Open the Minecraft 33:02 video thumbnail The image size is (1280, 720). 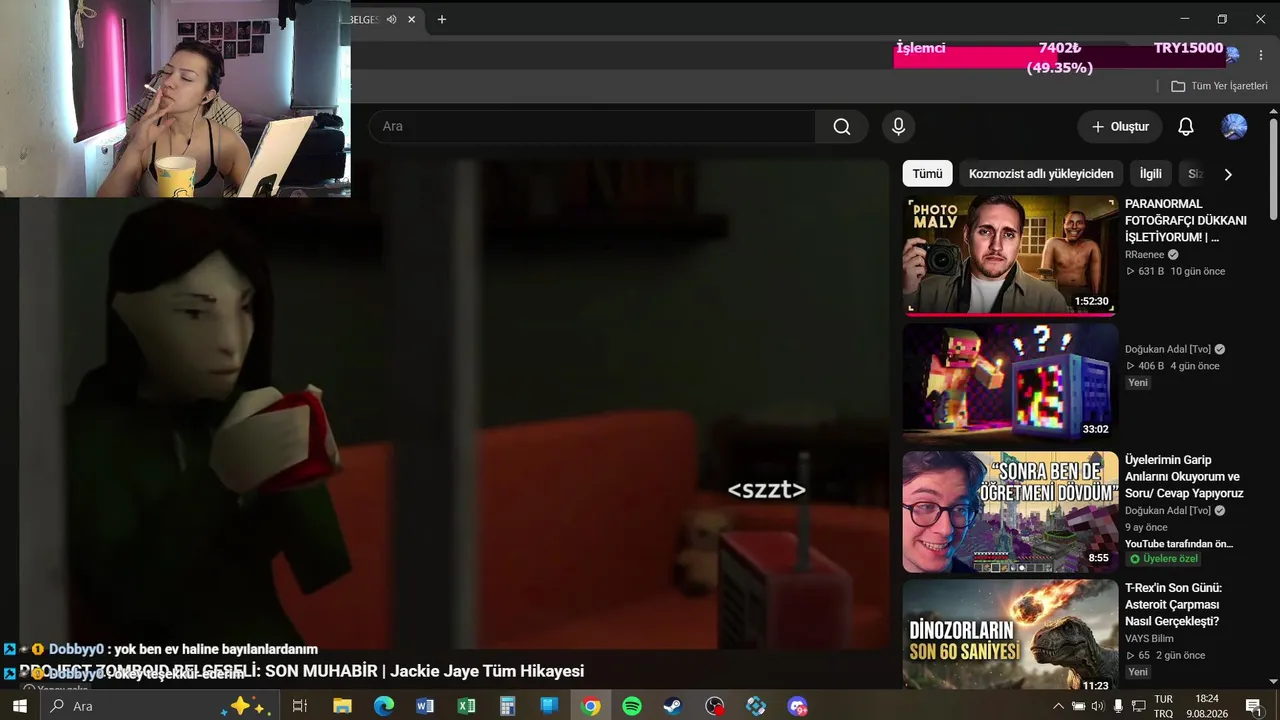tap(1010, 383)
